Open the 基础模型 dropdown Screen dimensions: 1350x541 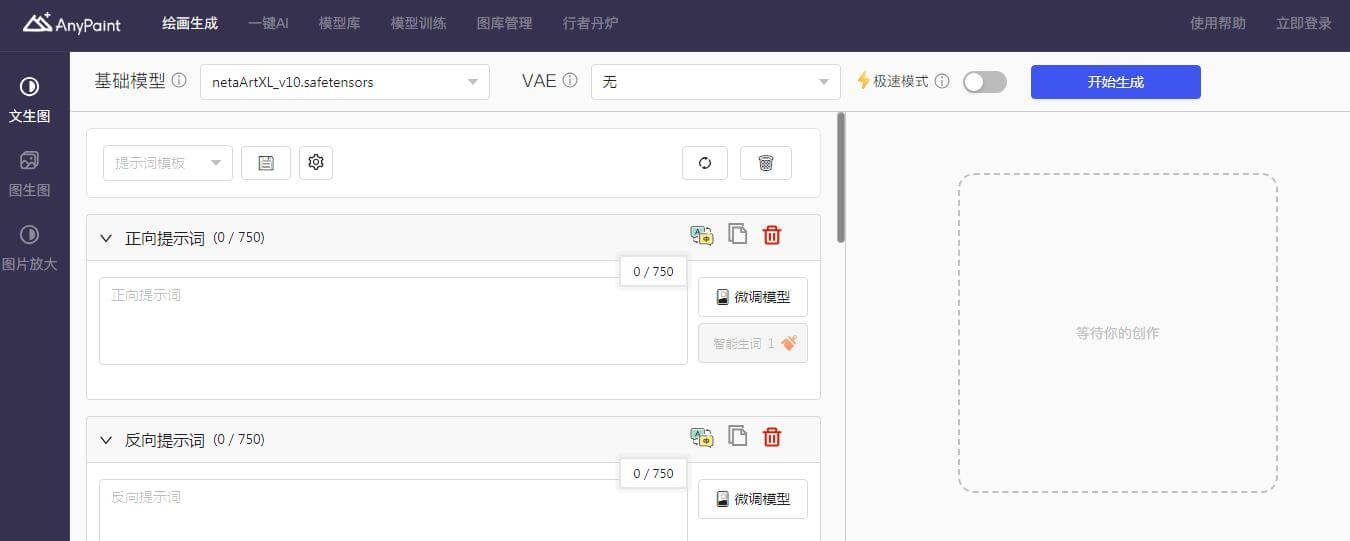click(344, 82)
